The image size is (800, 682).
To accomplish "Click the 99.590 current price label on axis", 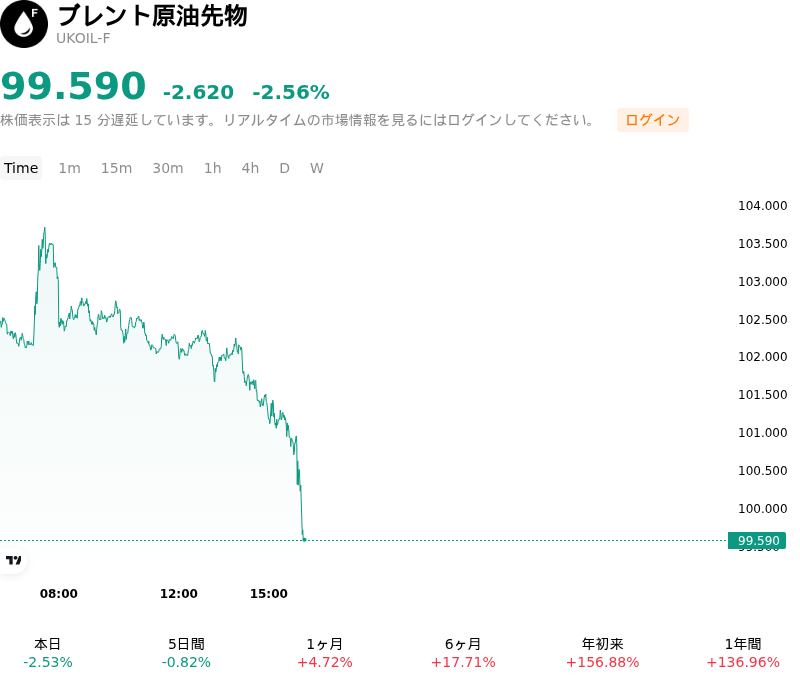I will click(x=757, y=540).
